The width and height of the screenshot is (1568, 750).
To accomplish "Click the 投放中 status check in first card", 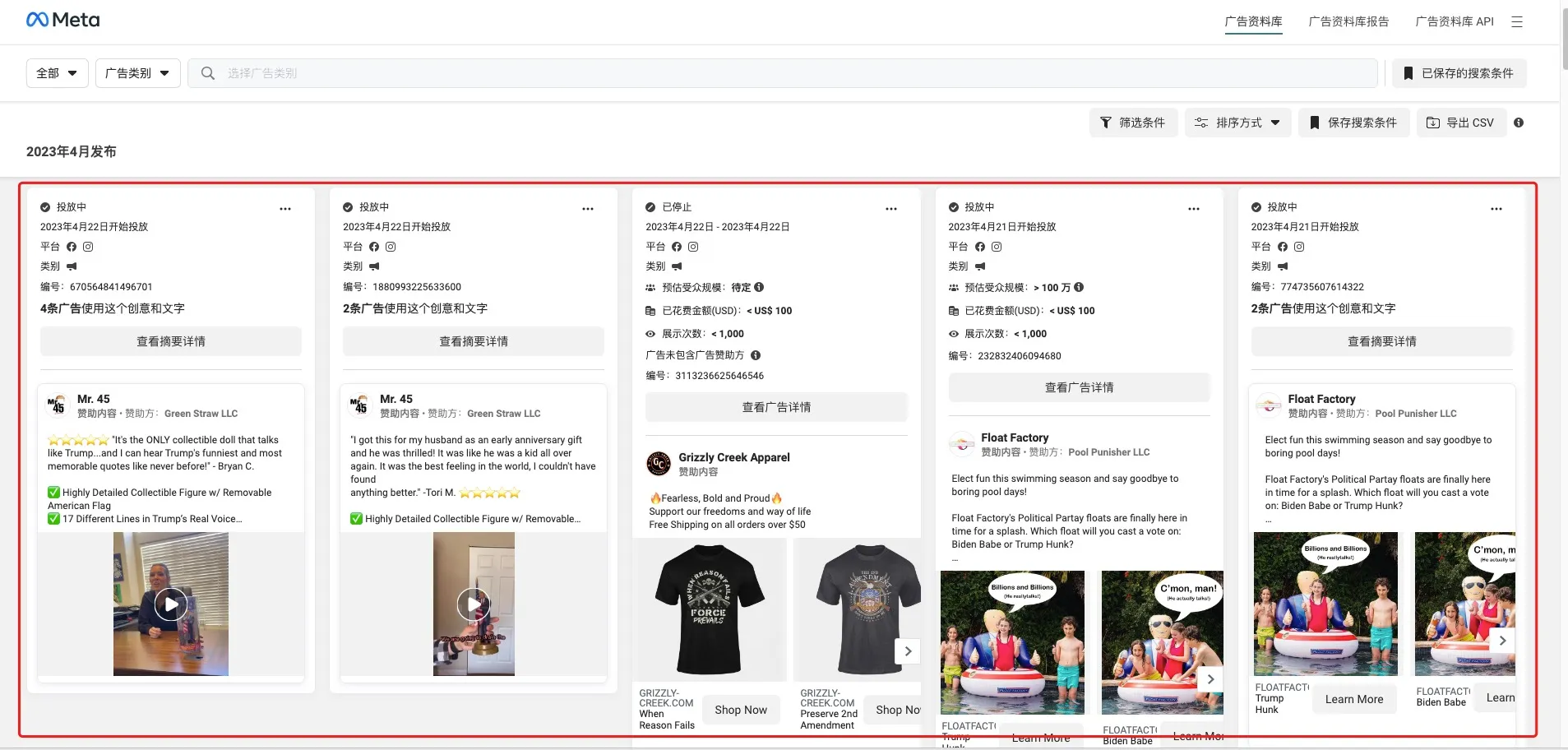I will 45,207.
